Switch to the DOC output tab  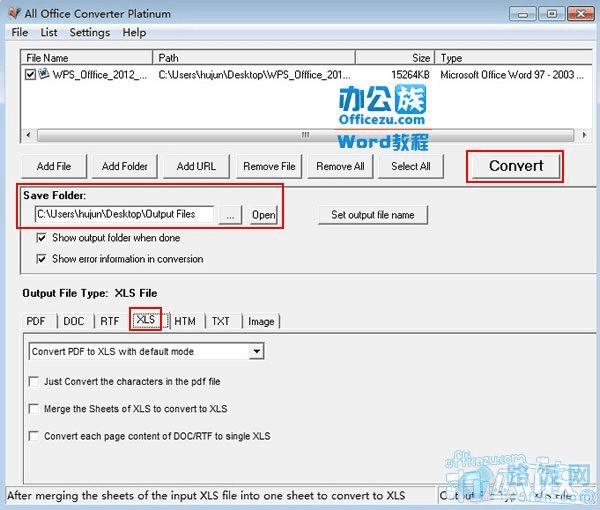click(73, 321)
